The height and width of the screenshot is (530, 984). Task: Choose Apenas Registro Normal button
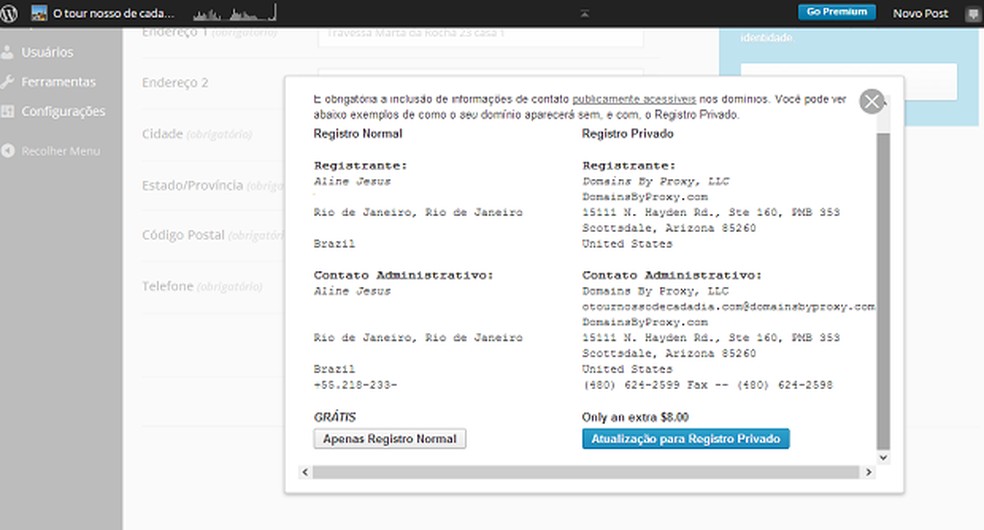tap(390, 438)
